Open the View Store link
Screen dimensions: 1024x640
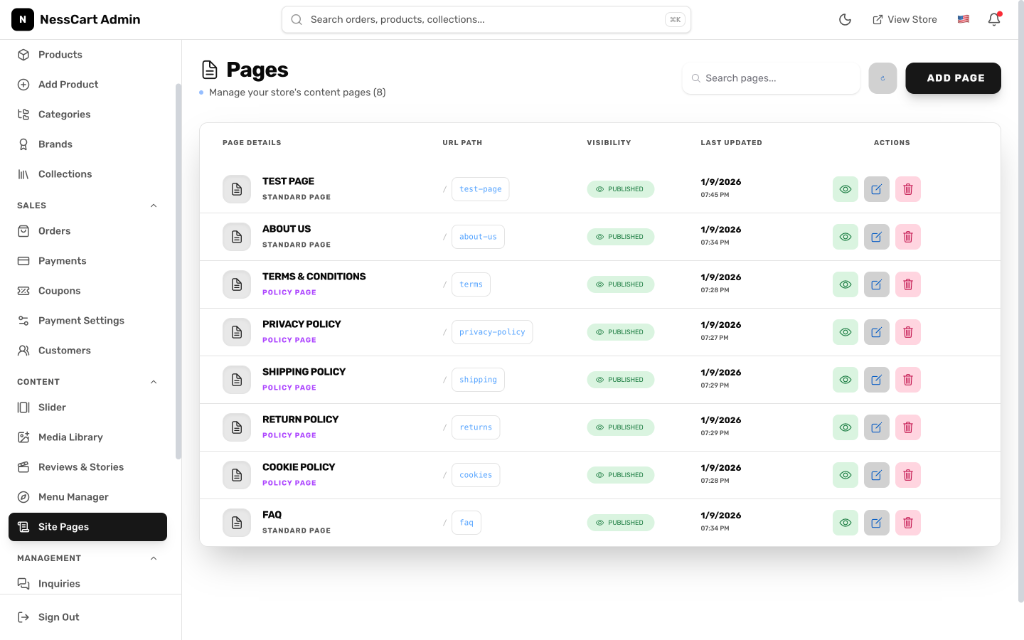click(x=904, y=18)
